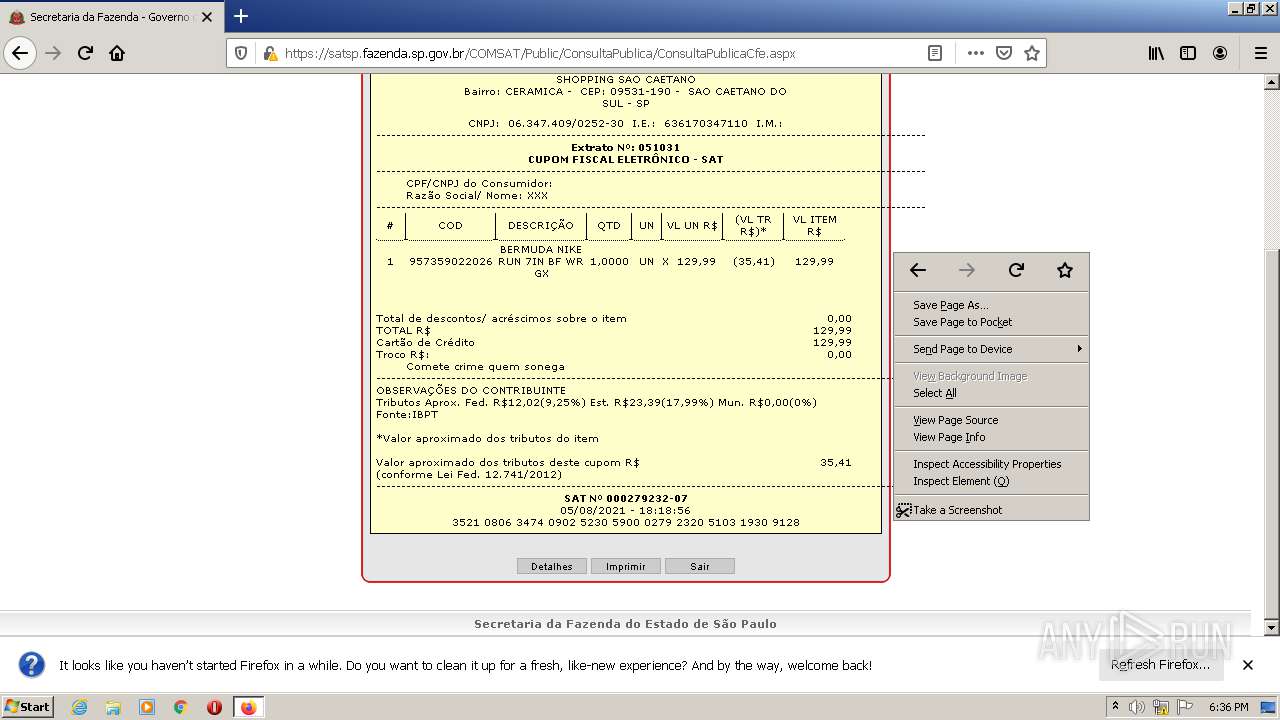Open View Page Info
The height and width of the screenshot is (720, 1280).
(x=991, y=437)
